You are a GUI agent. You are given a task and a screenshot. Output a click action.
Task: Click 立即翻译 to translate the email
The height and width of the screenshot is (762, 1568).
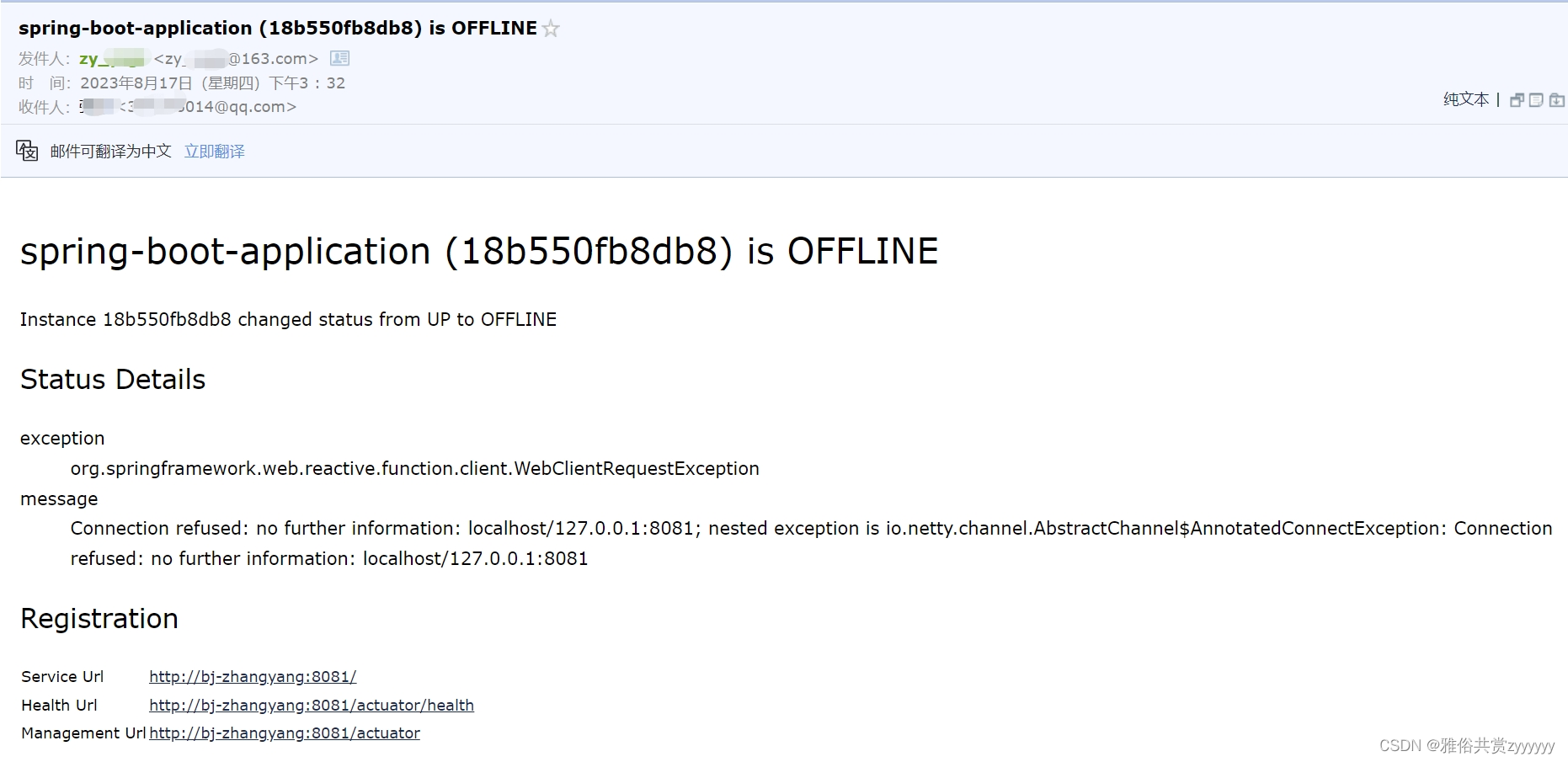(215, 152)
